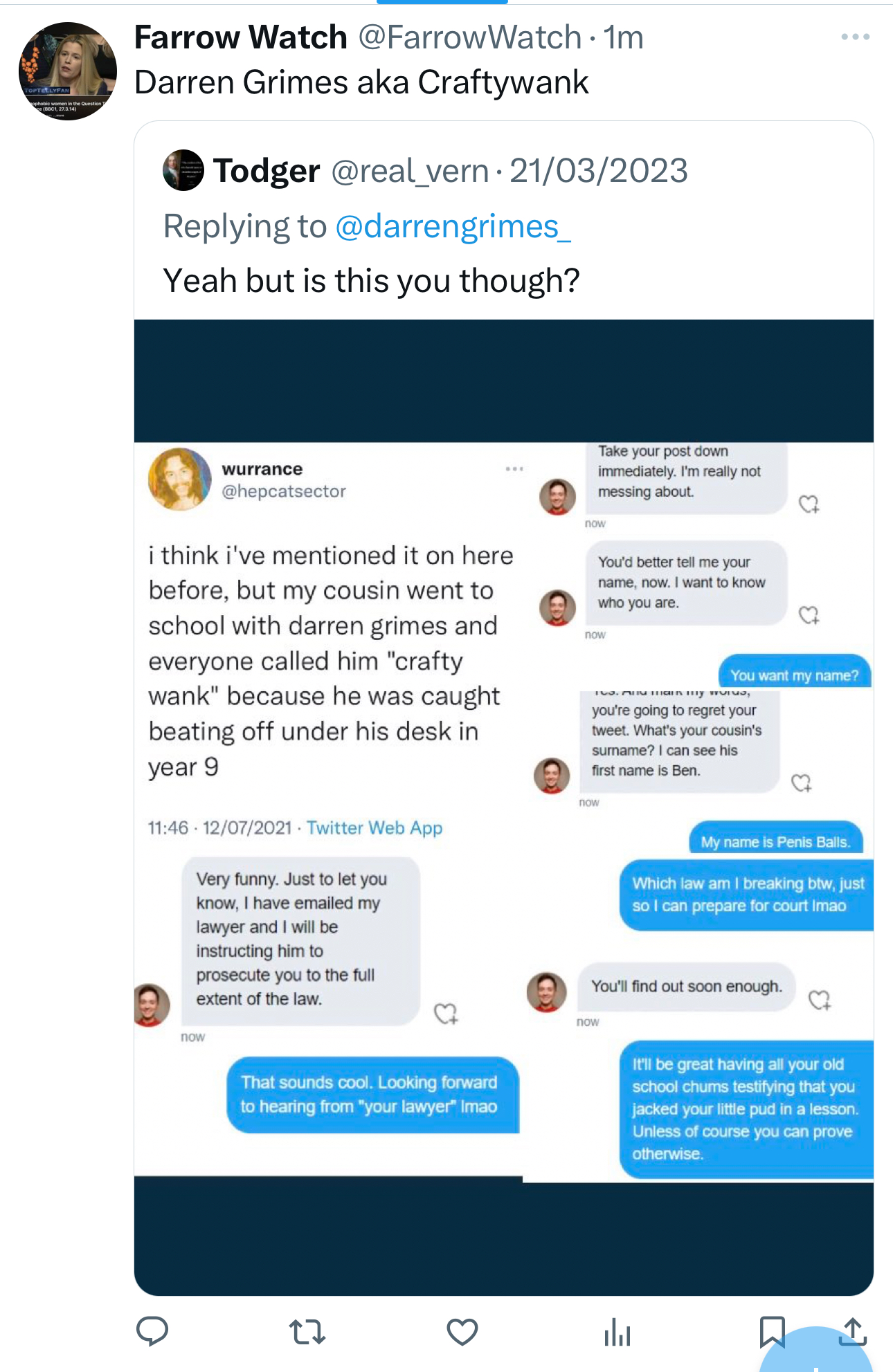Bookmark this tweet

(771, 1329)
